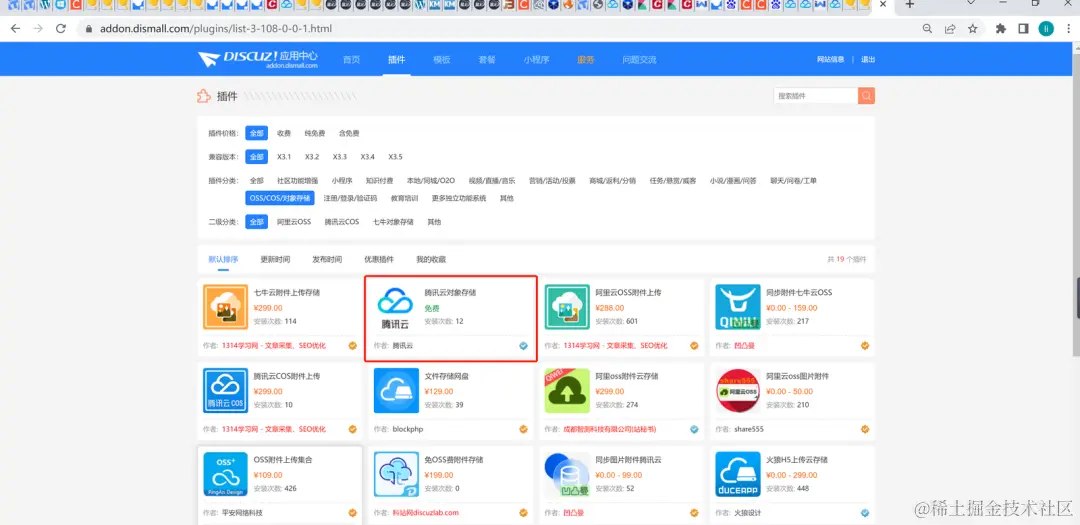Bookmark this page with the star icon
Image resolution: width=1080 pixels, height=525 pixels.
pyautogui.click(x=973, y=29)
